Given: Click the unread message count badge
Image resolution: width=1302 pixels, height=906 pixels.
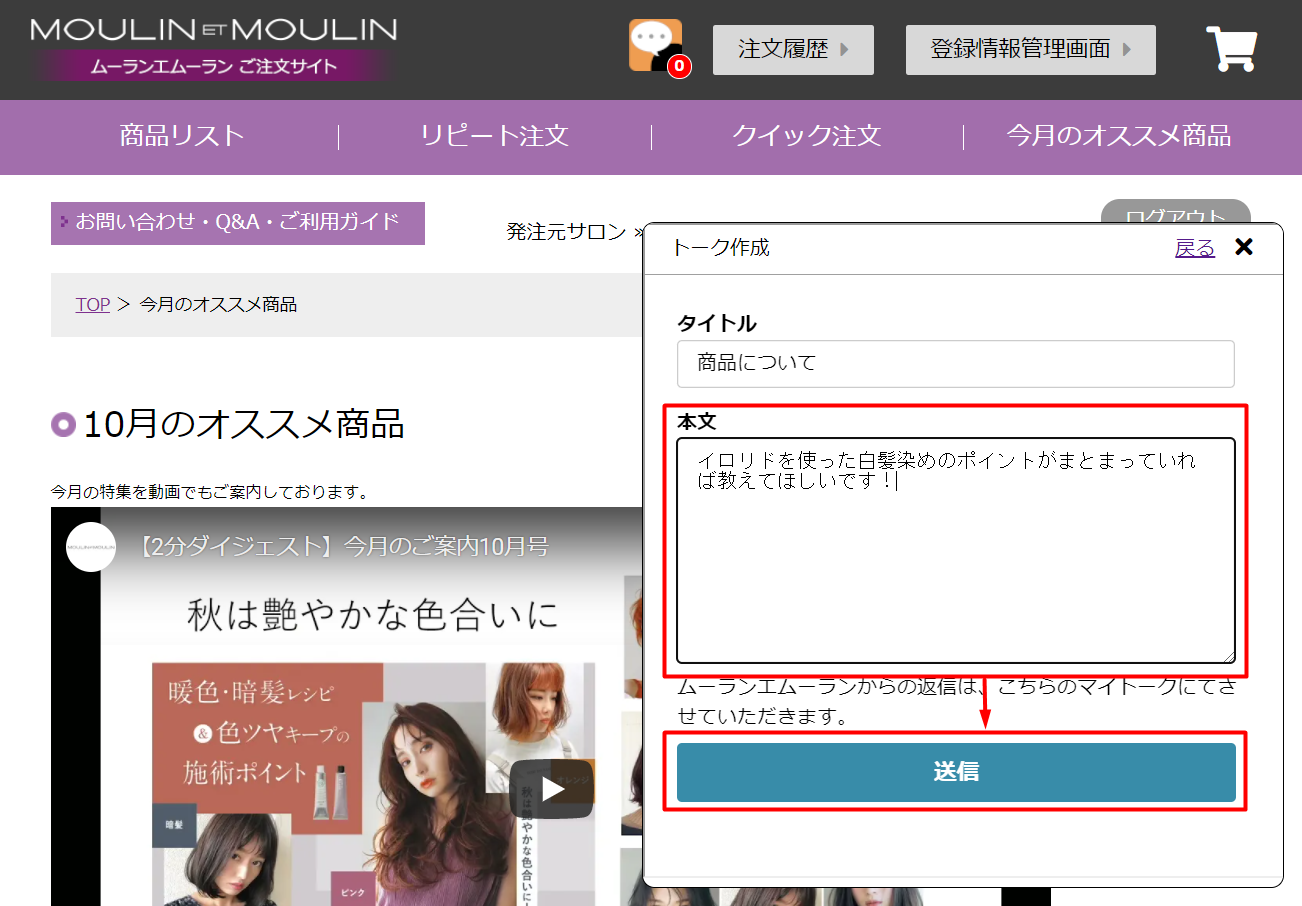Looking at the screenshot, I should coord(679,67).
